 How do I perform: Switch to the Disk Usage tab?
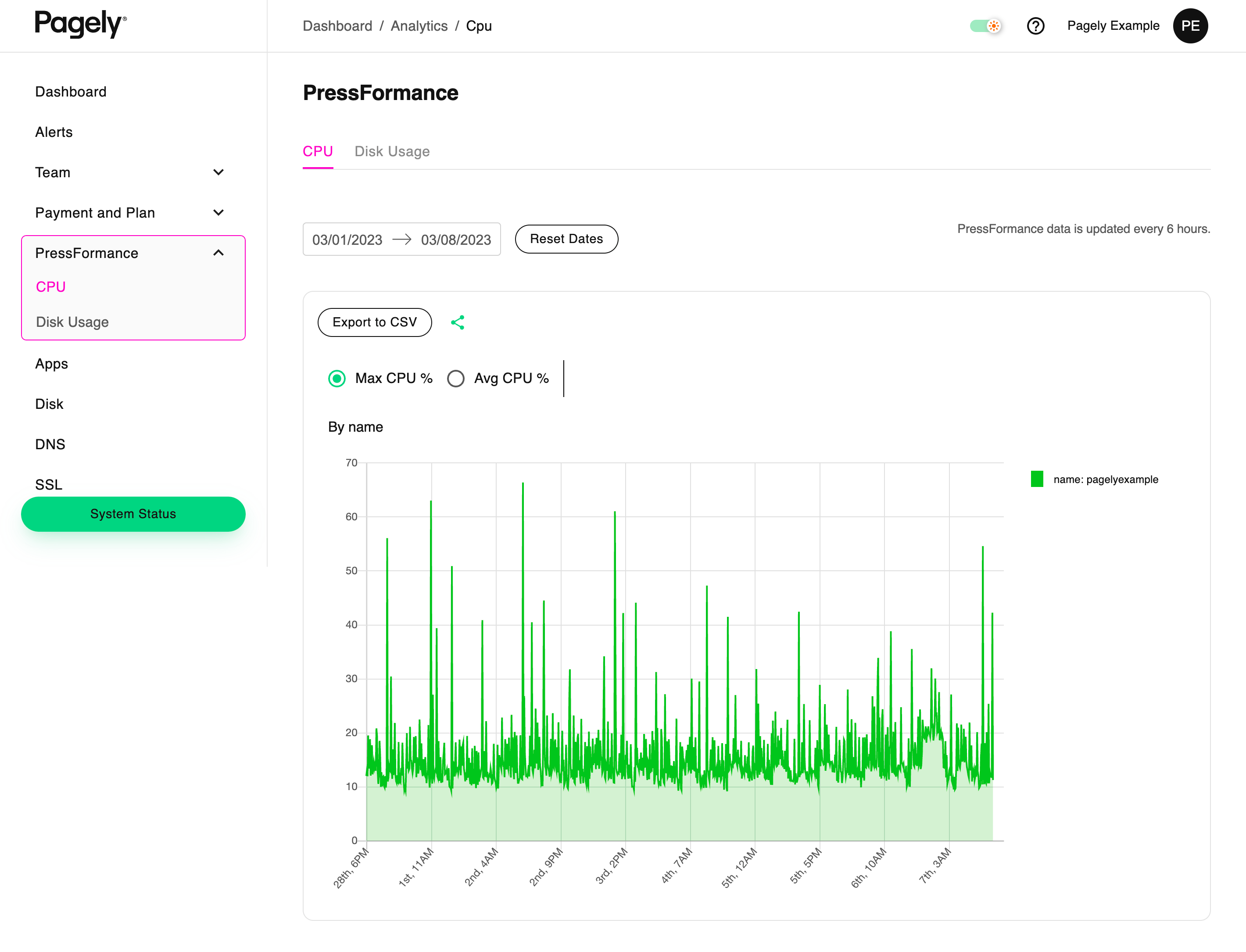tap(392, 152)
